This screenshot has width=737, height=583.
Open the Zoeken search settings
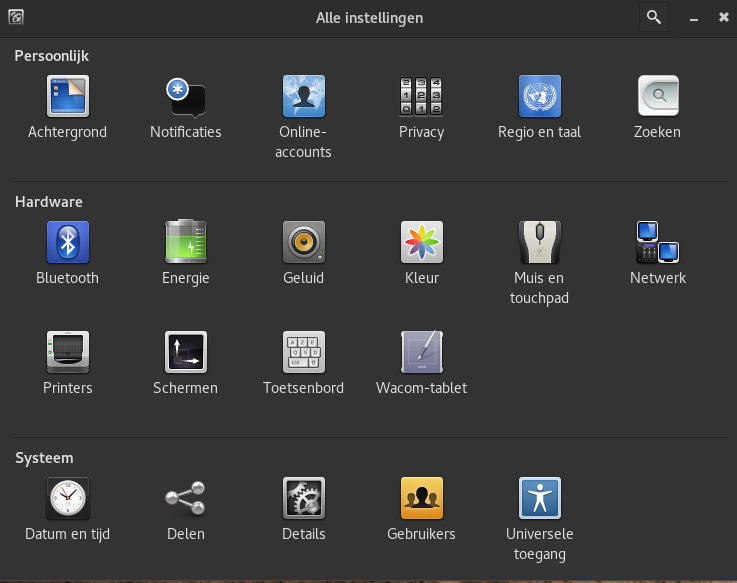click(658, 108)
